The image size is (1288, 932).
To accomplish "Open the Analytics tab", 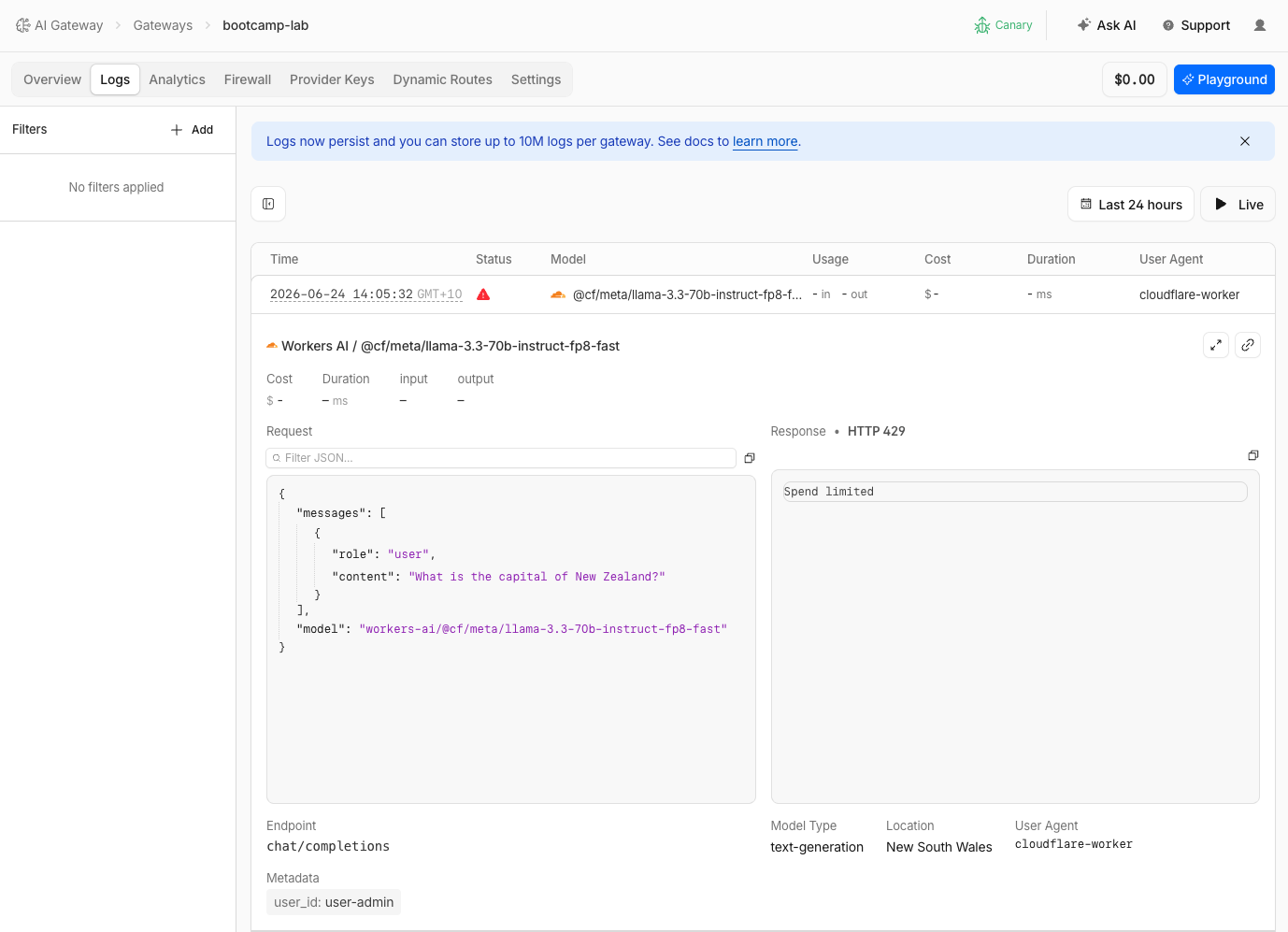I will click(178, 79).
